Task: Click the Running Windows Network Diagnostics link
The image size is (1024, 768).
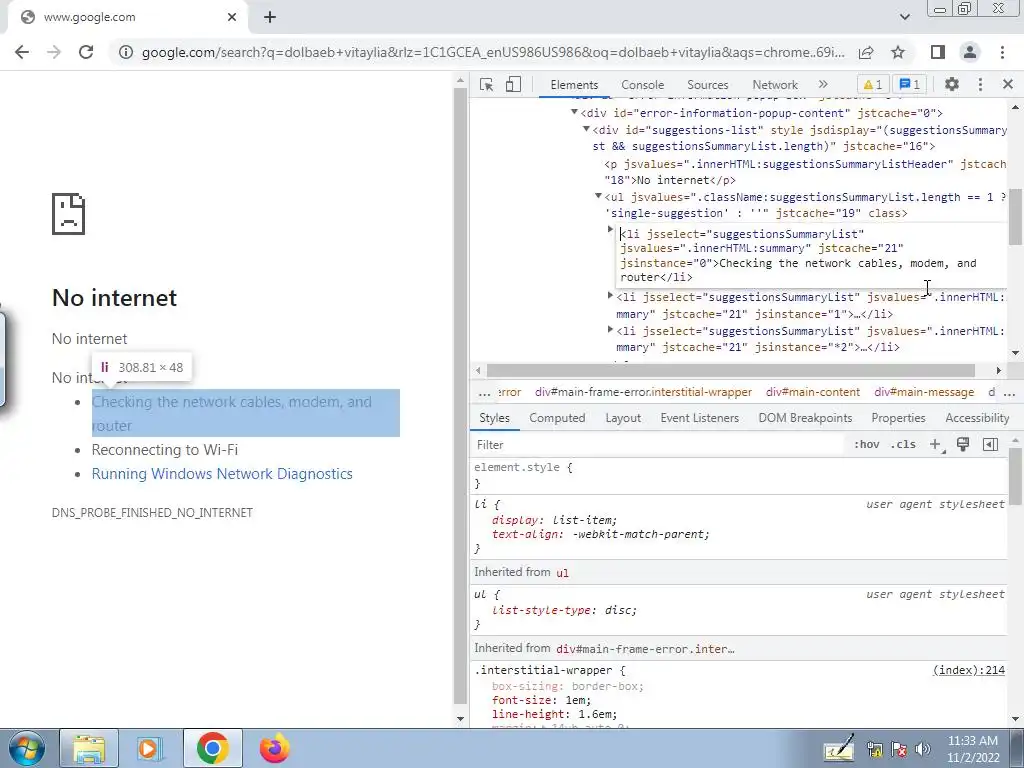Action: pos(222,473)
